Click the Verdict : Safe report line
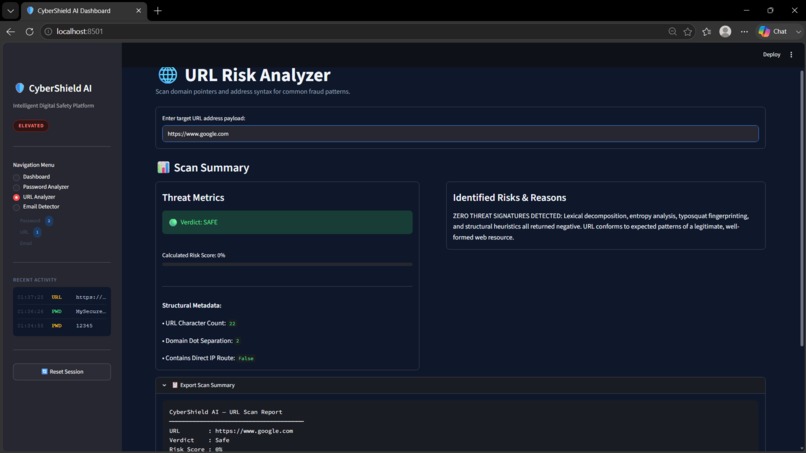This screenshot has height=453, width=806. [x=199, y=440]
